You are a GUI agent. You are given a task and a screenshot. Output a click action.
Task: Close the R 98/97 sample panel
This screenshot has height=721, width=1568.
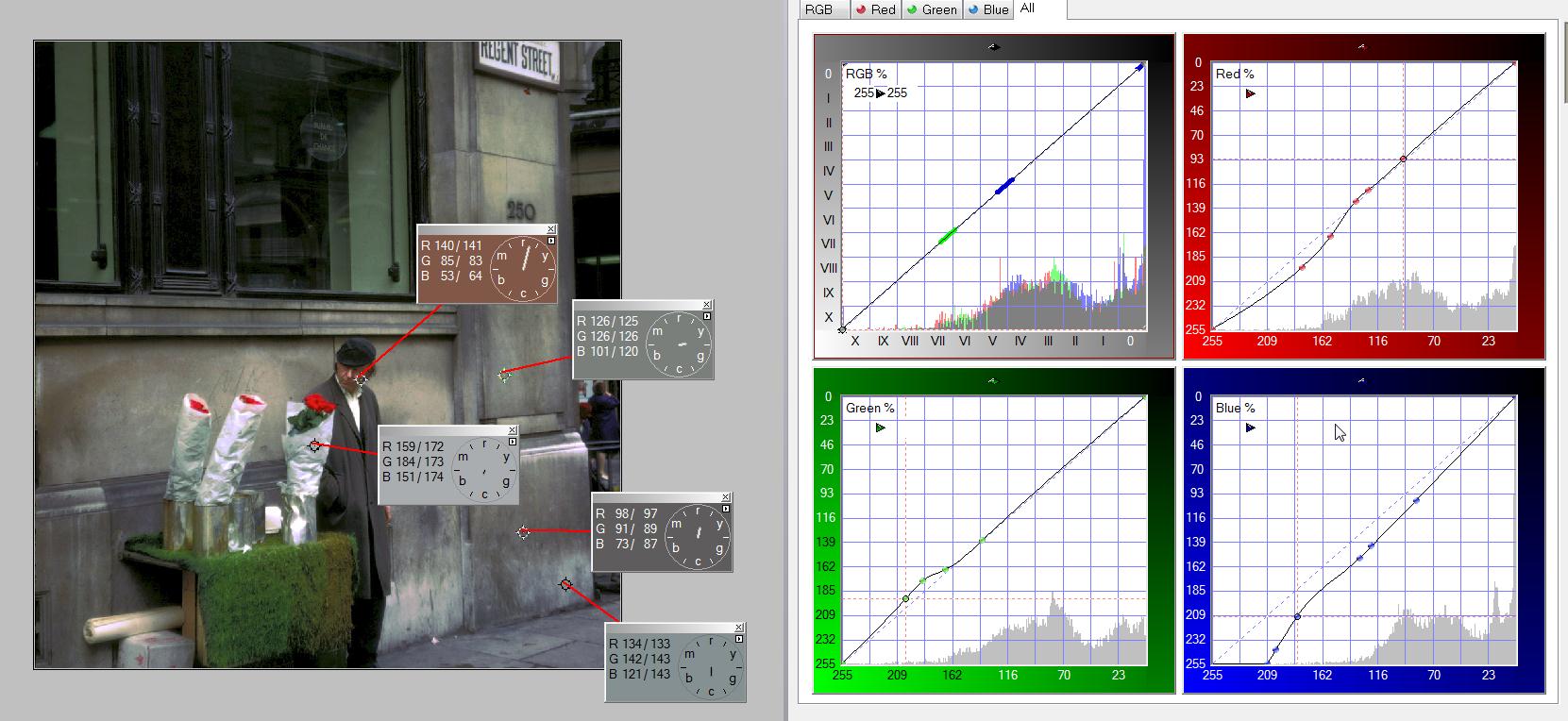tap(726, 497)
